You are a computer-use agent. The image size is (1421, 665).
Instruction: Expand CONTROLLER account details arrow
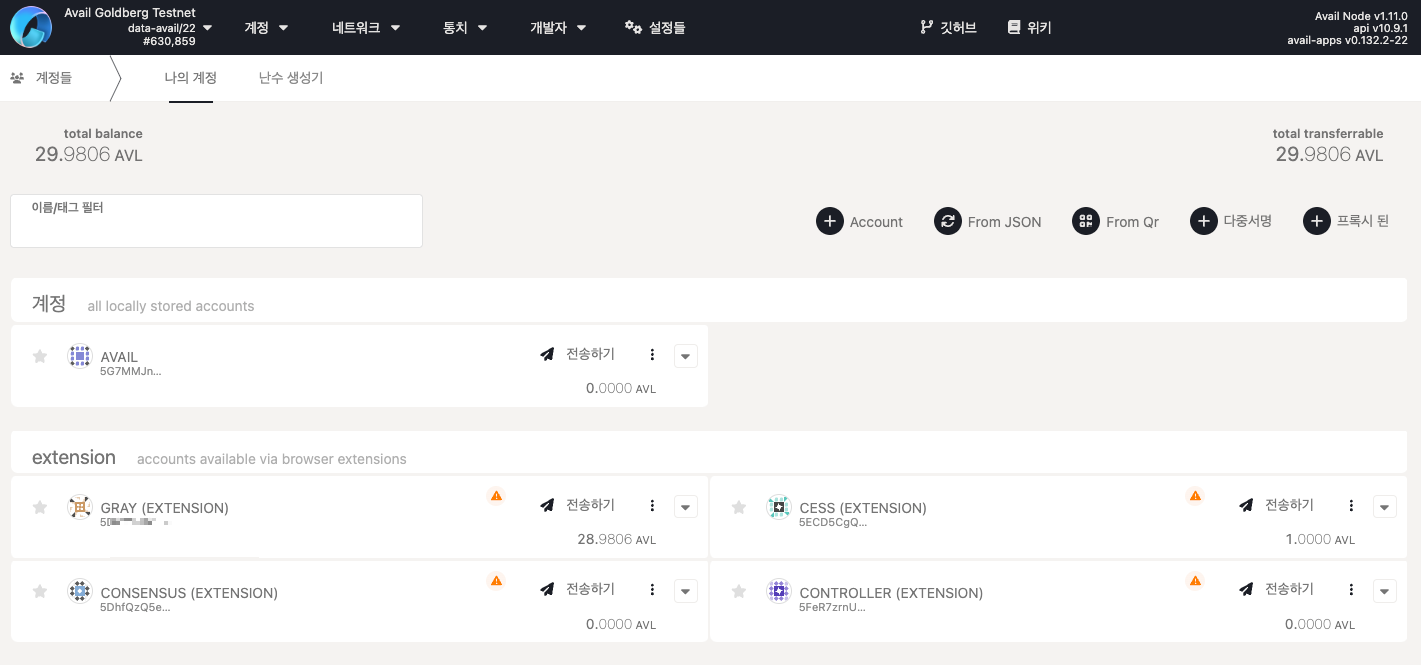pyautogui.click(x=1384, y=591)
